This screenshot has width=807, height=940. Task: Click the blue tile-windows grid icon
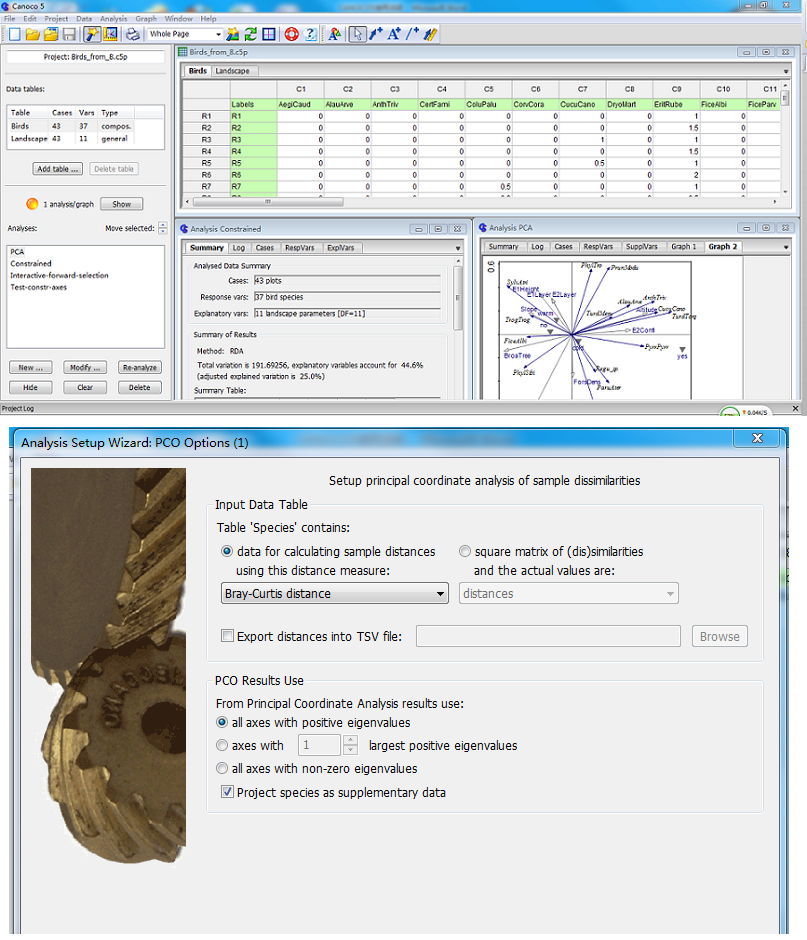coord(269,34)
